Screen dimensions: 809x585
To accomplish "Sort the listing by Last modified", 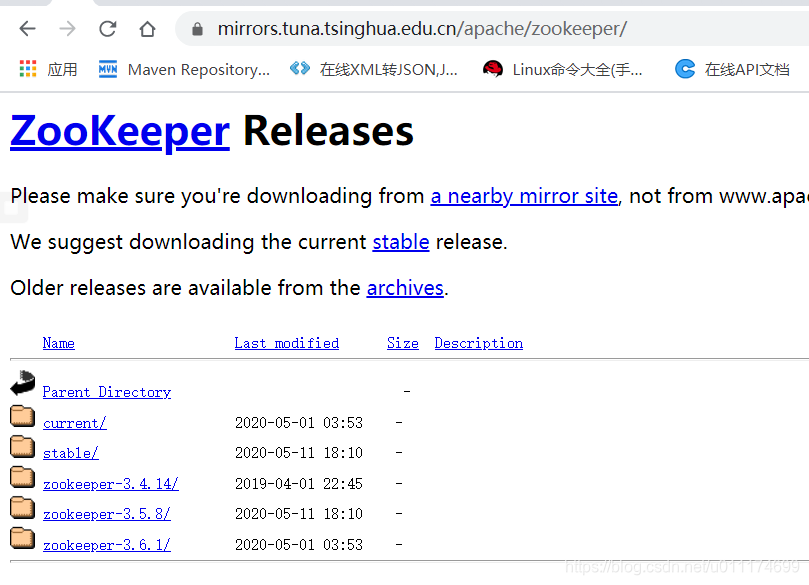I will point(286,343).
